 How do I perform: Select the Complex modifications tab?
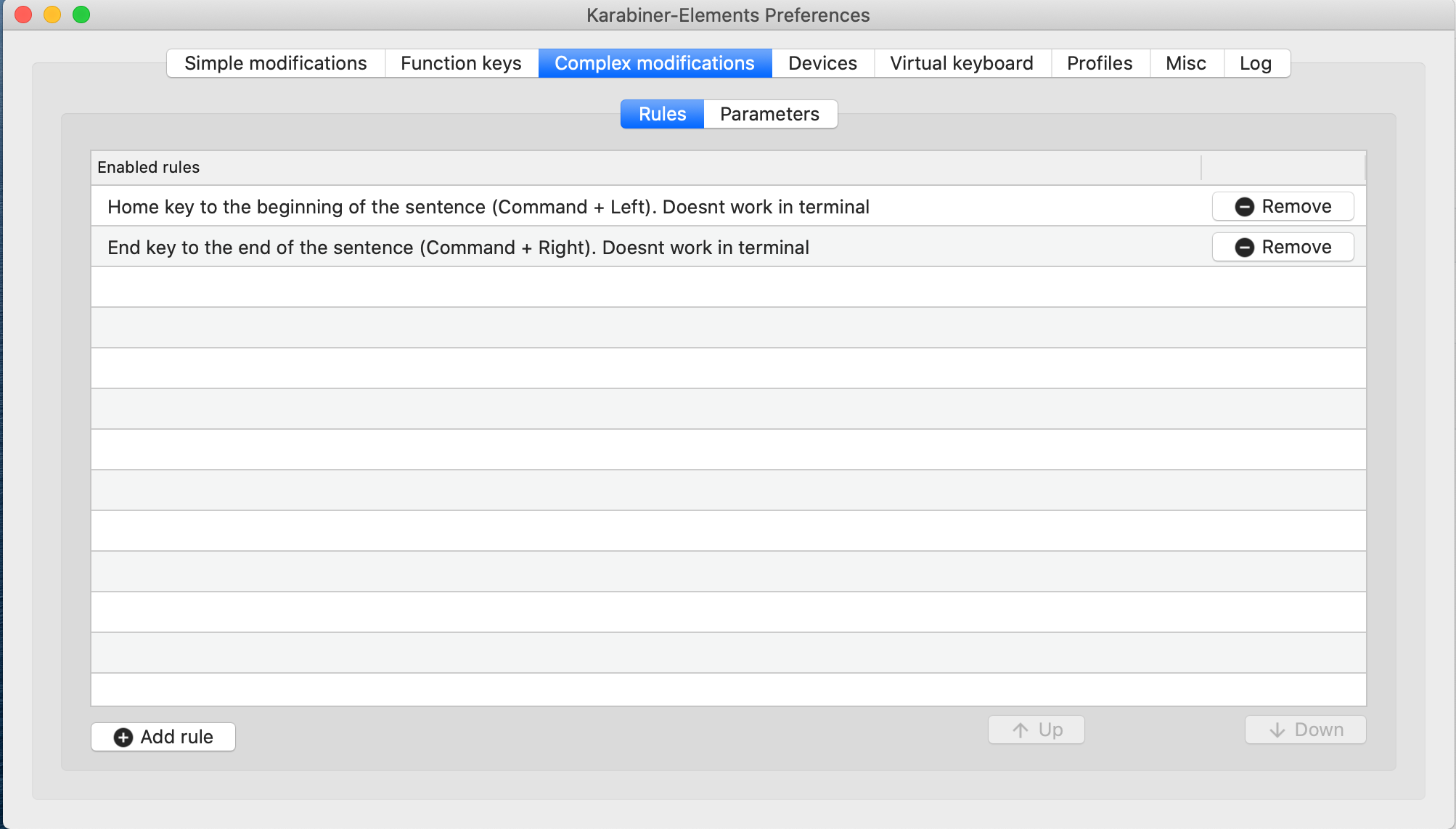click(x=655, y=63)
